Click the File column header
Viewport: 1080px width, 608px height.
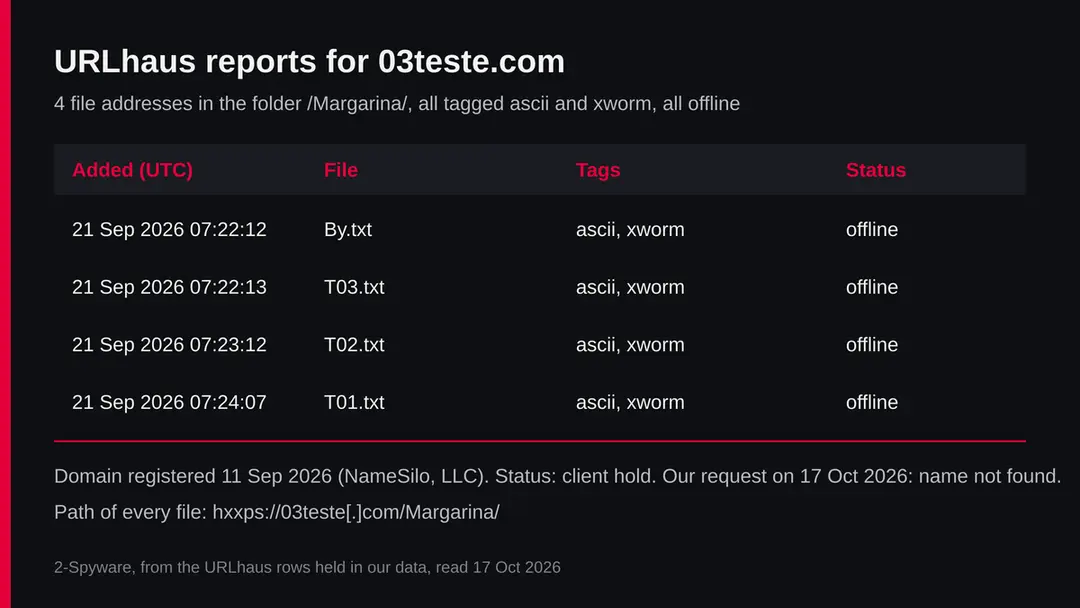pos(341,170)
